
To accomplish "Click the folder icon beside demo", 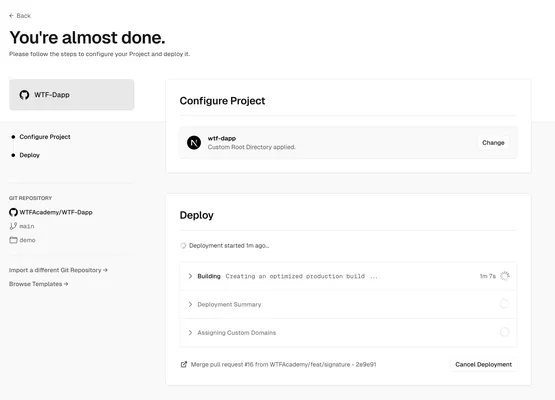I will (x=13, y=240).
